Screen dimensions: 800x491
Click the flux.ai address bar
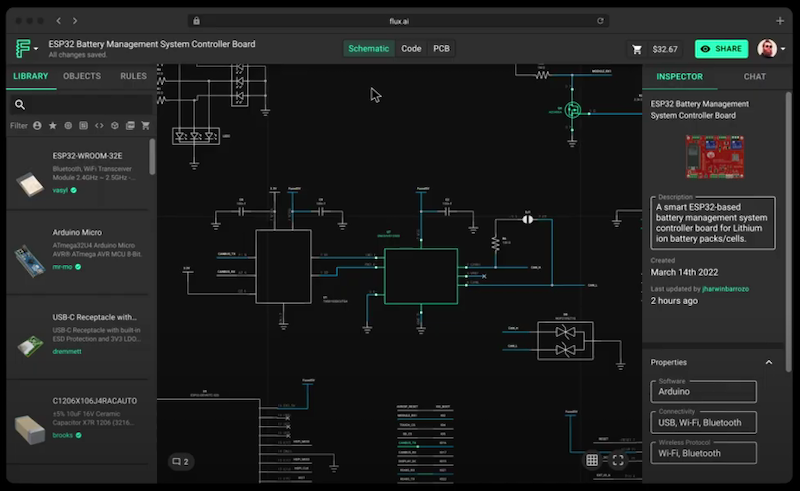(398, 21)
